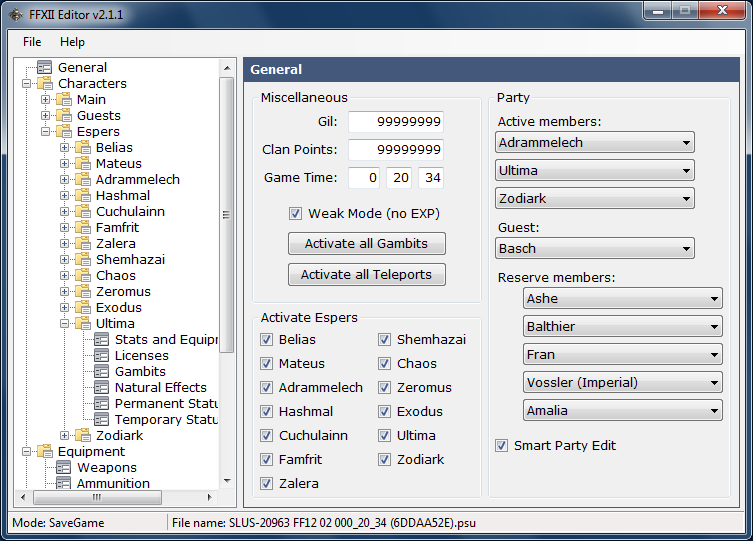
Task: Select the Ammunition tree item
Action: coord(113,483)
